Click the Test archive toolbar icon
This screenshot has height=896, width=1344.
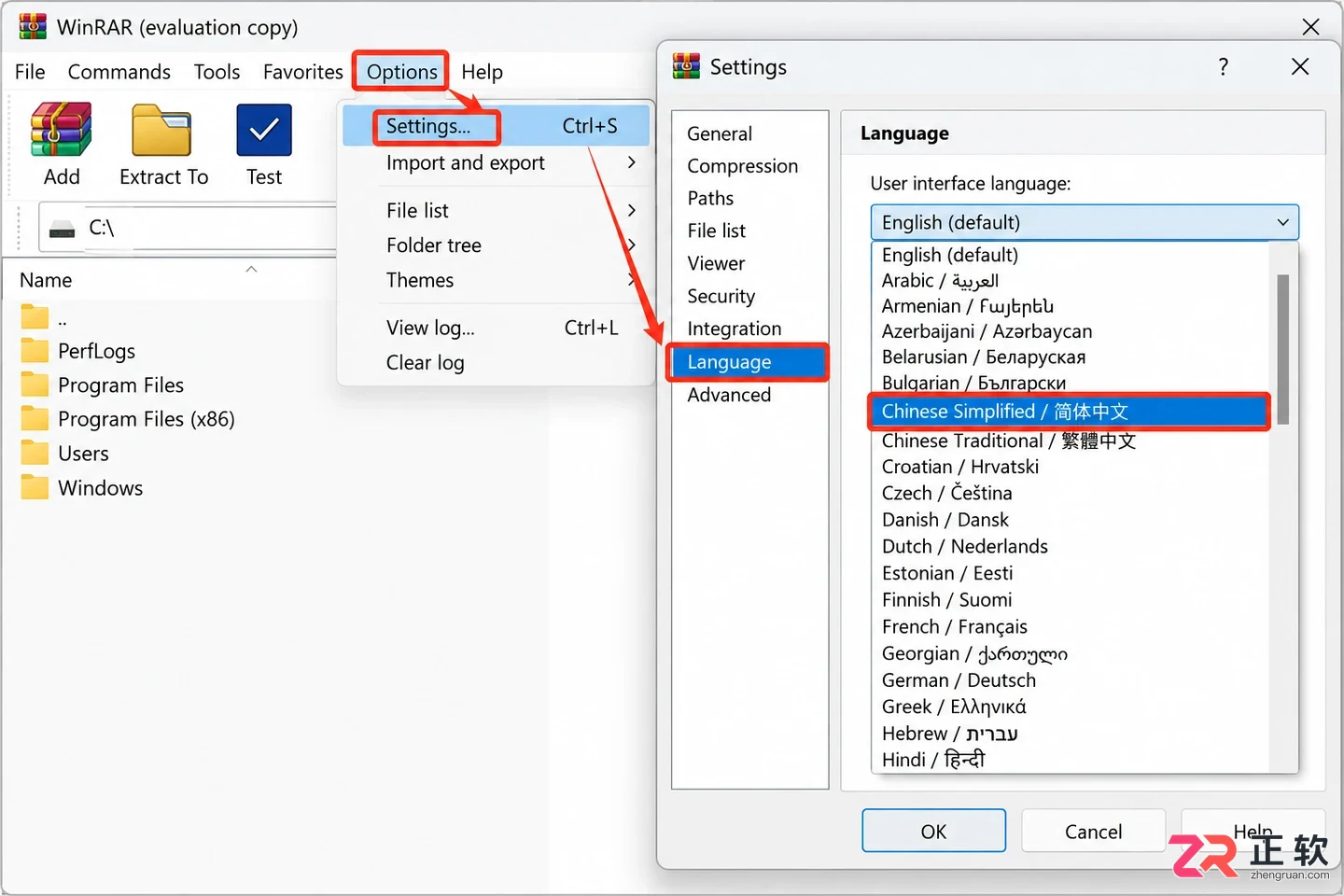264,130
